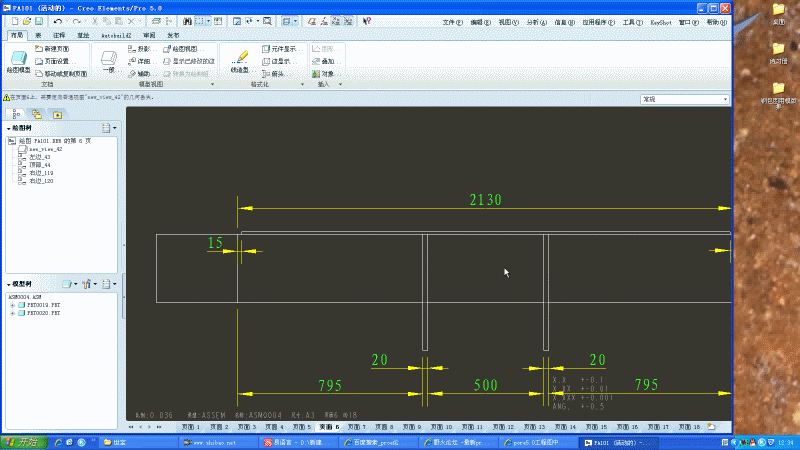Open model tree tools settings dropdown
The height and width of the screenshot is (450, 800).
click(x=89, y=284)
